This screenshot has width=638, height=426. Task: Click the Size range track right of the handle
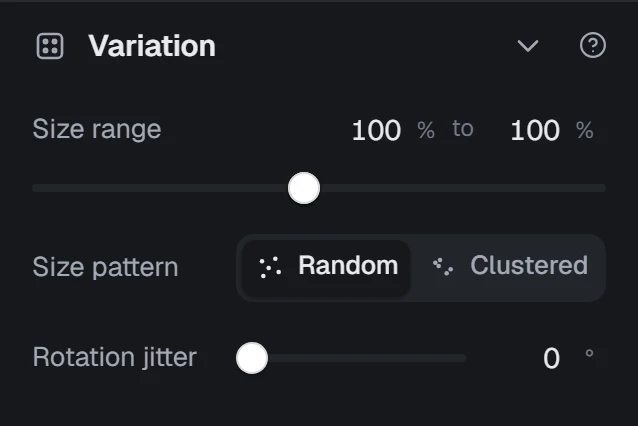click(x=463, y=188)
